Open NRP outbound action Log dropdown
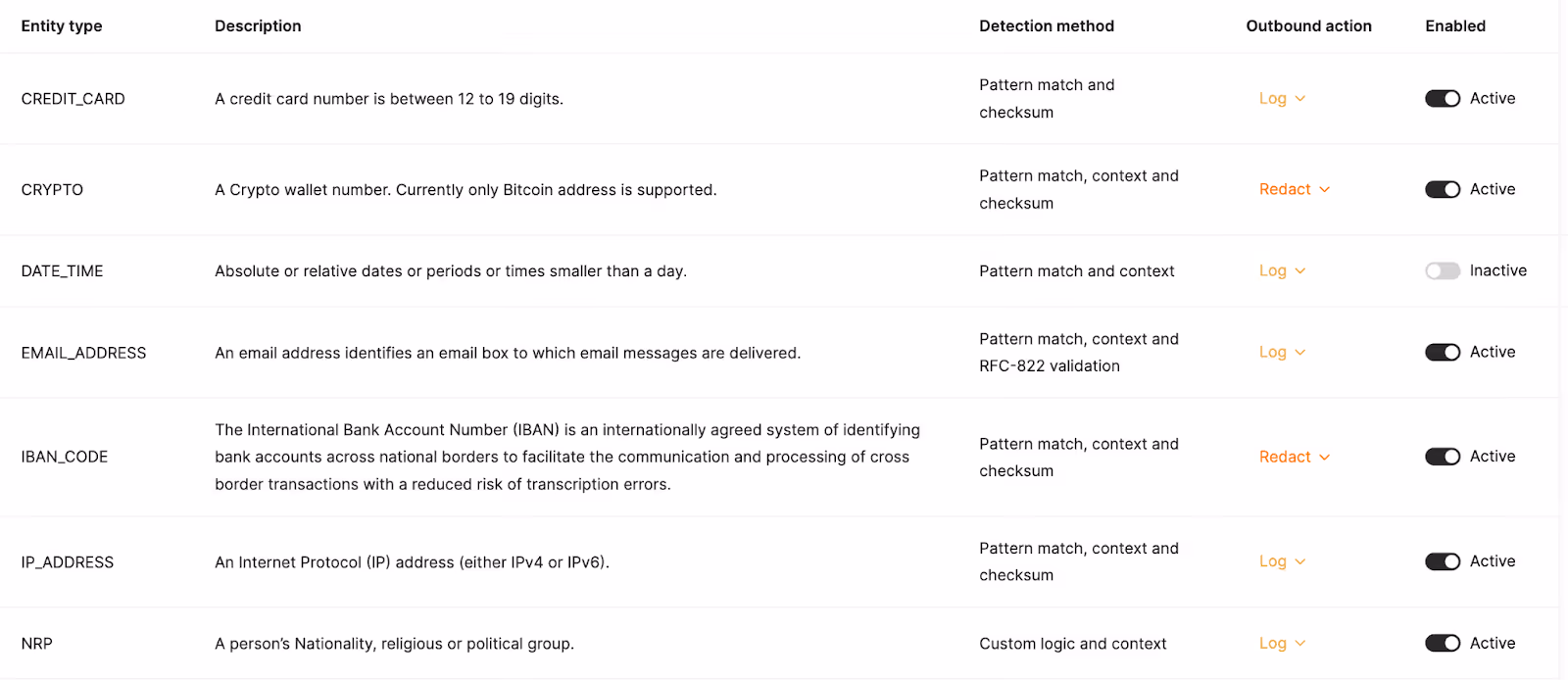The height and width of the screenshot is (680, 1568). coord(1282,643)
